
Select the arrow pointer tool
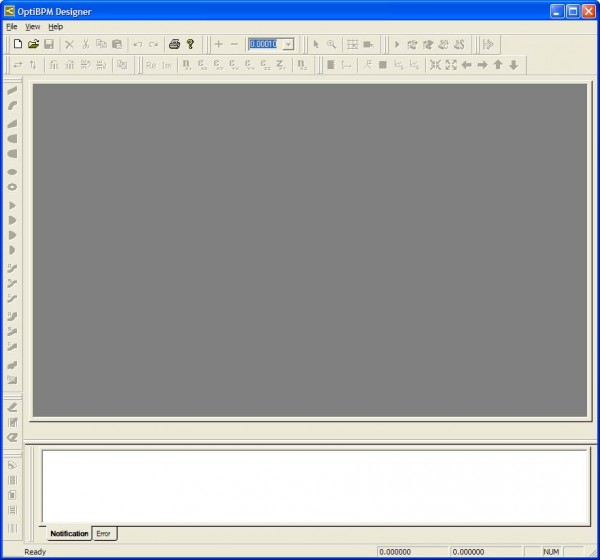click(x=316, y=44)
